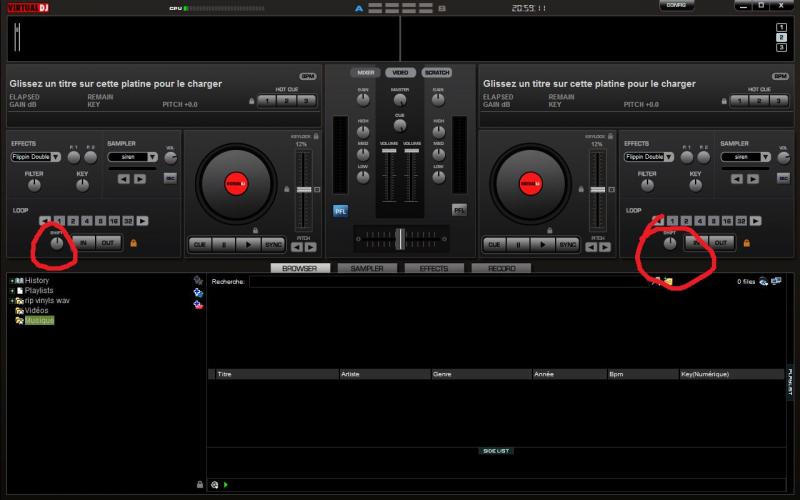Expand the Playlists tree node
The height and width of the screenshot is (500, 800).
coord(12,290)
